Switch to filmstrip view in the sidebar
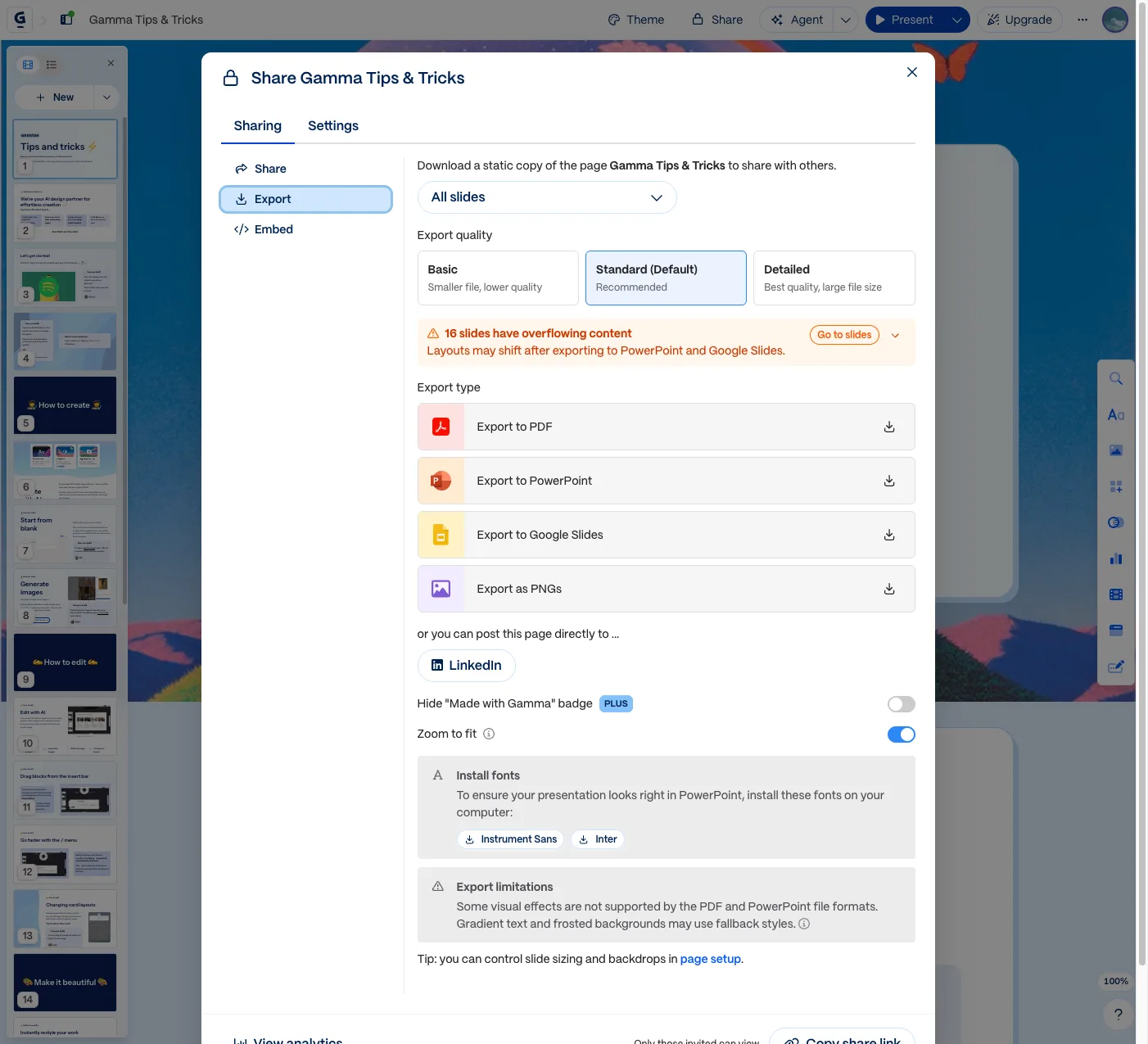Image resolution: width=1148 pixels, height=1044 pixels. 28,64
